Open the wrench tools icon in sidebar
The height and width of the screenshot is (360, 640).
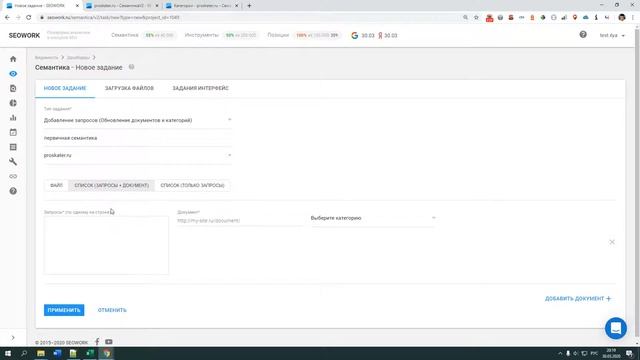(x=13, y=162)
